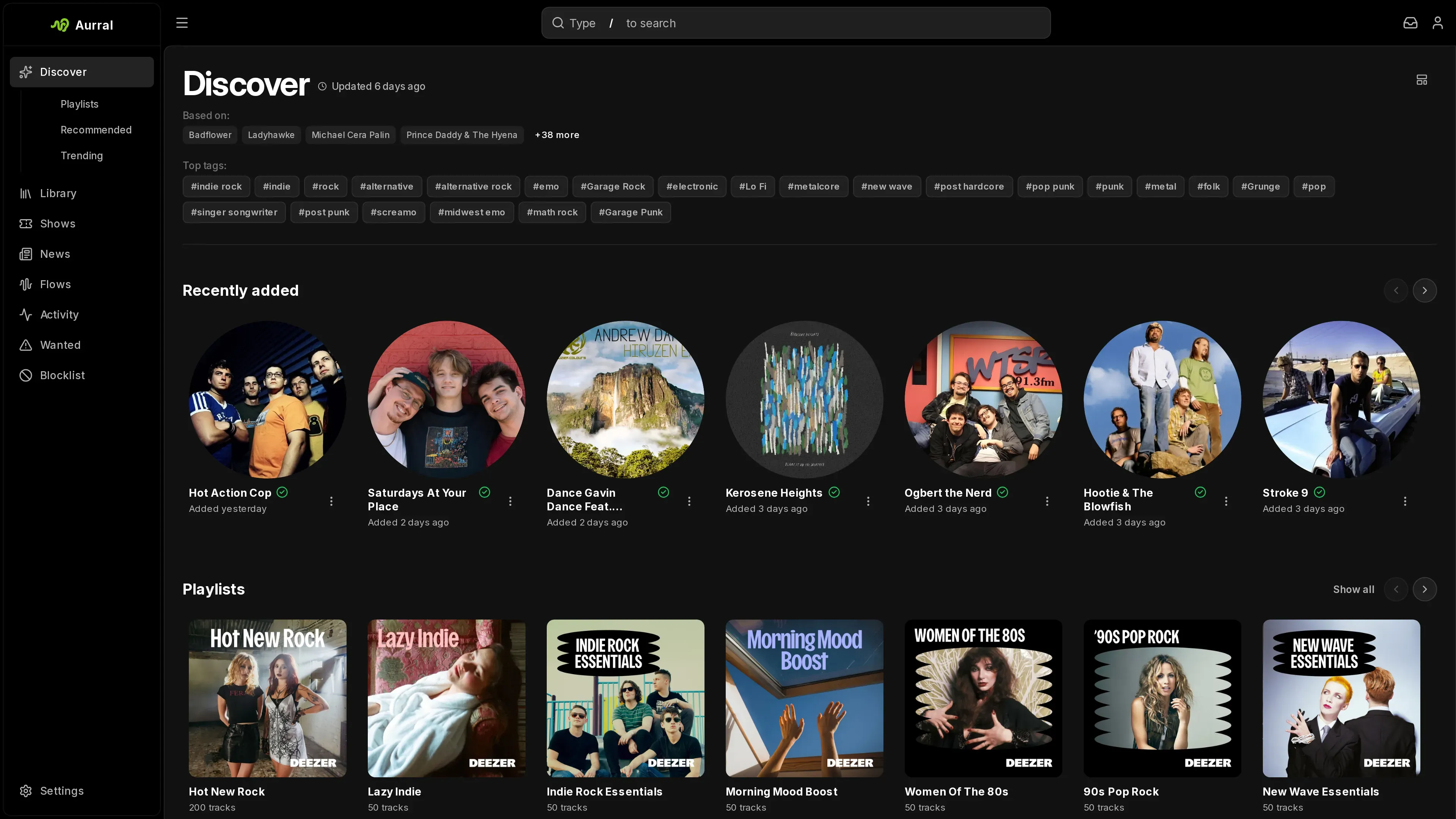Image resolution: width=1456 pixels, height=819 pixels.
Task: Click the verified checkmark next to Hot Action Cop
Action: pyautogui.click(x=282, y=492)
